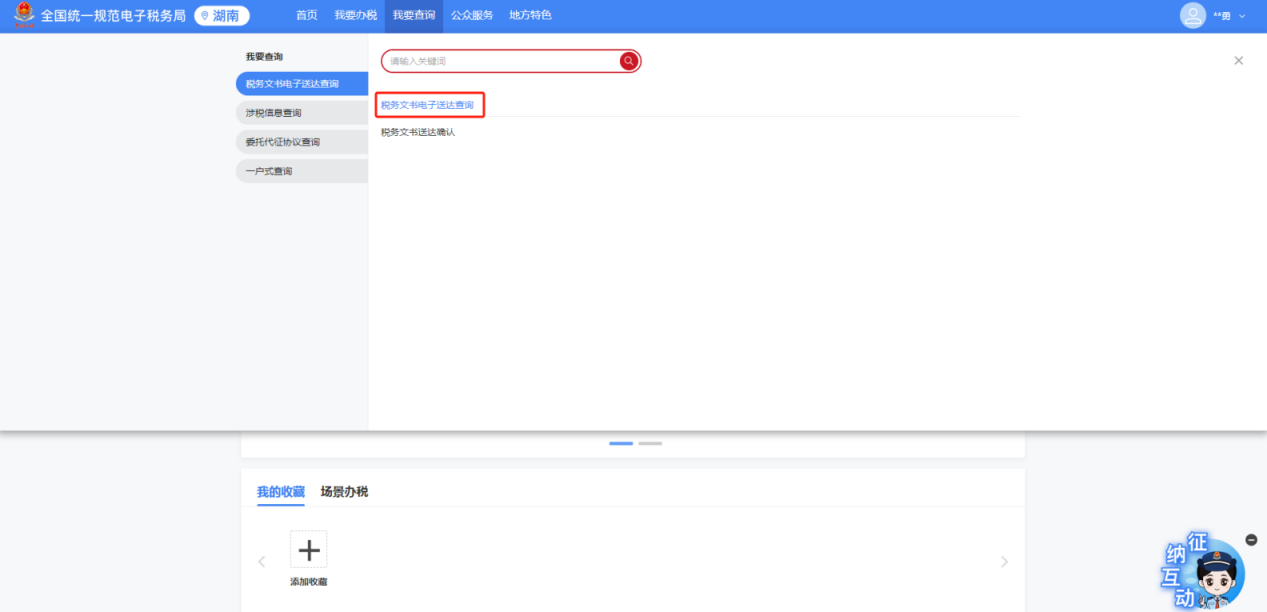The height and width of the screenshot is (612, 1267).
Task: Select 涉税信息查询 in sidebar
Action: 300,113
